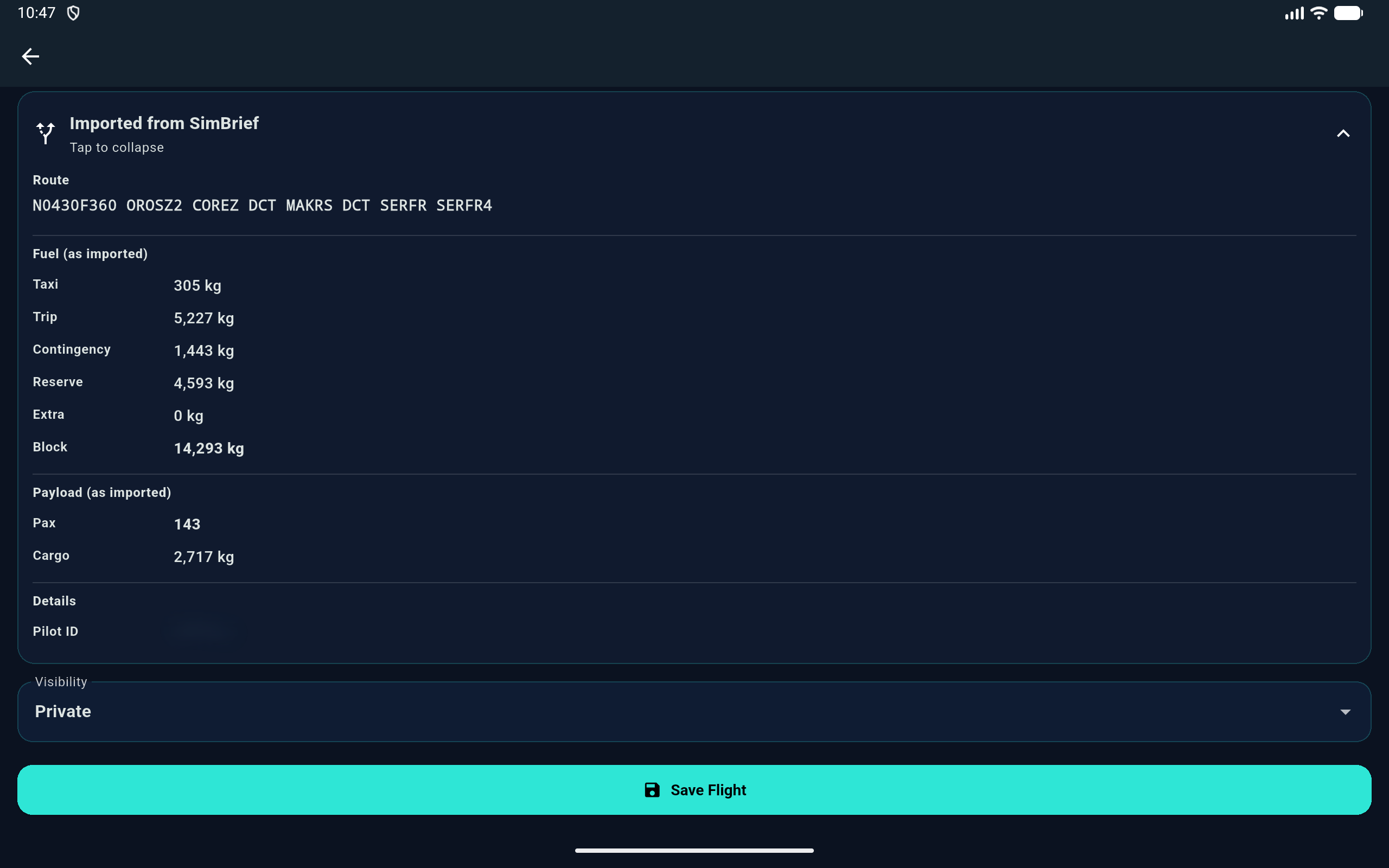
Task: Open the Visibility dropdown arrow
Action: click(1345, 712)
